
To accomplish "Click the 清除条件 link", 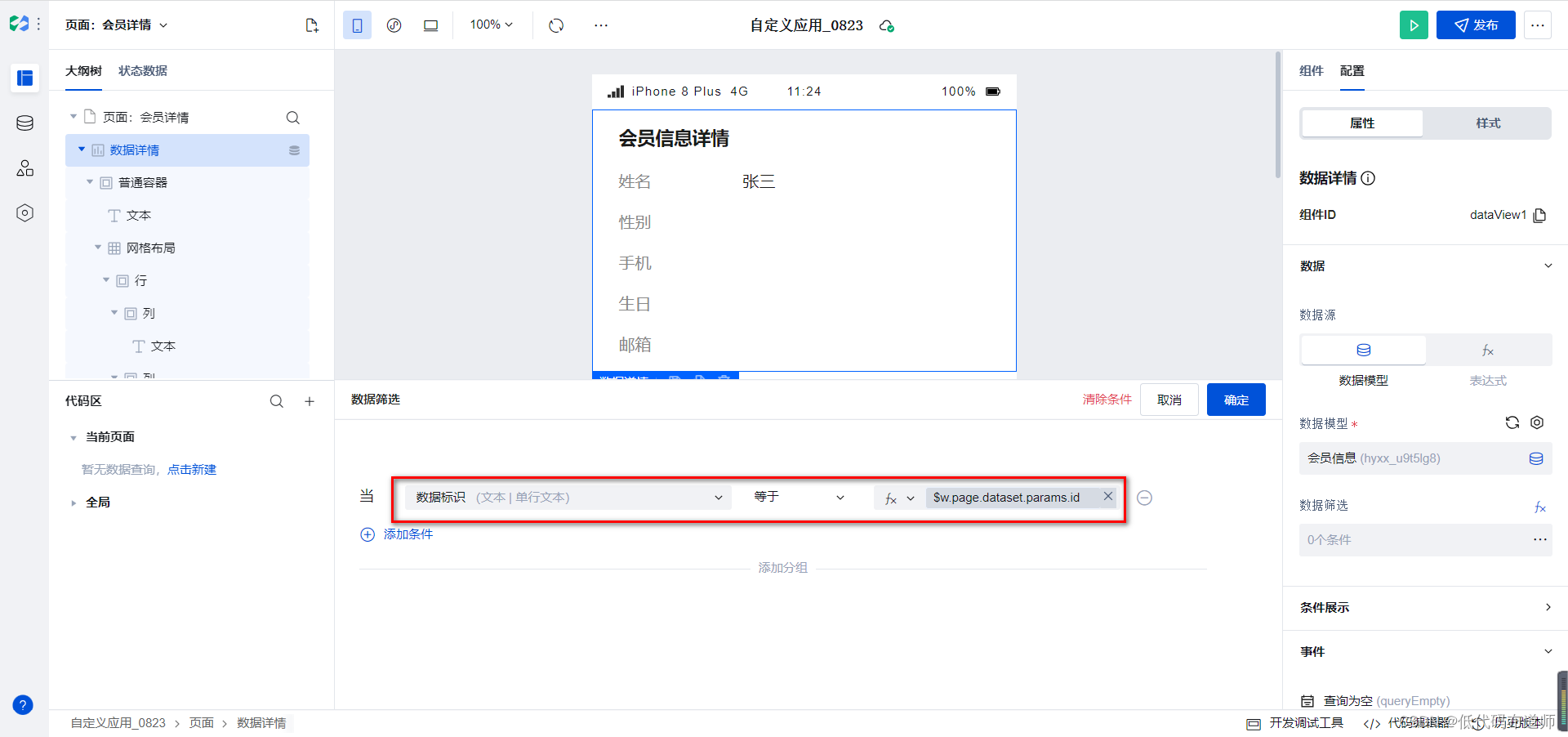I will coord(1107,400).
